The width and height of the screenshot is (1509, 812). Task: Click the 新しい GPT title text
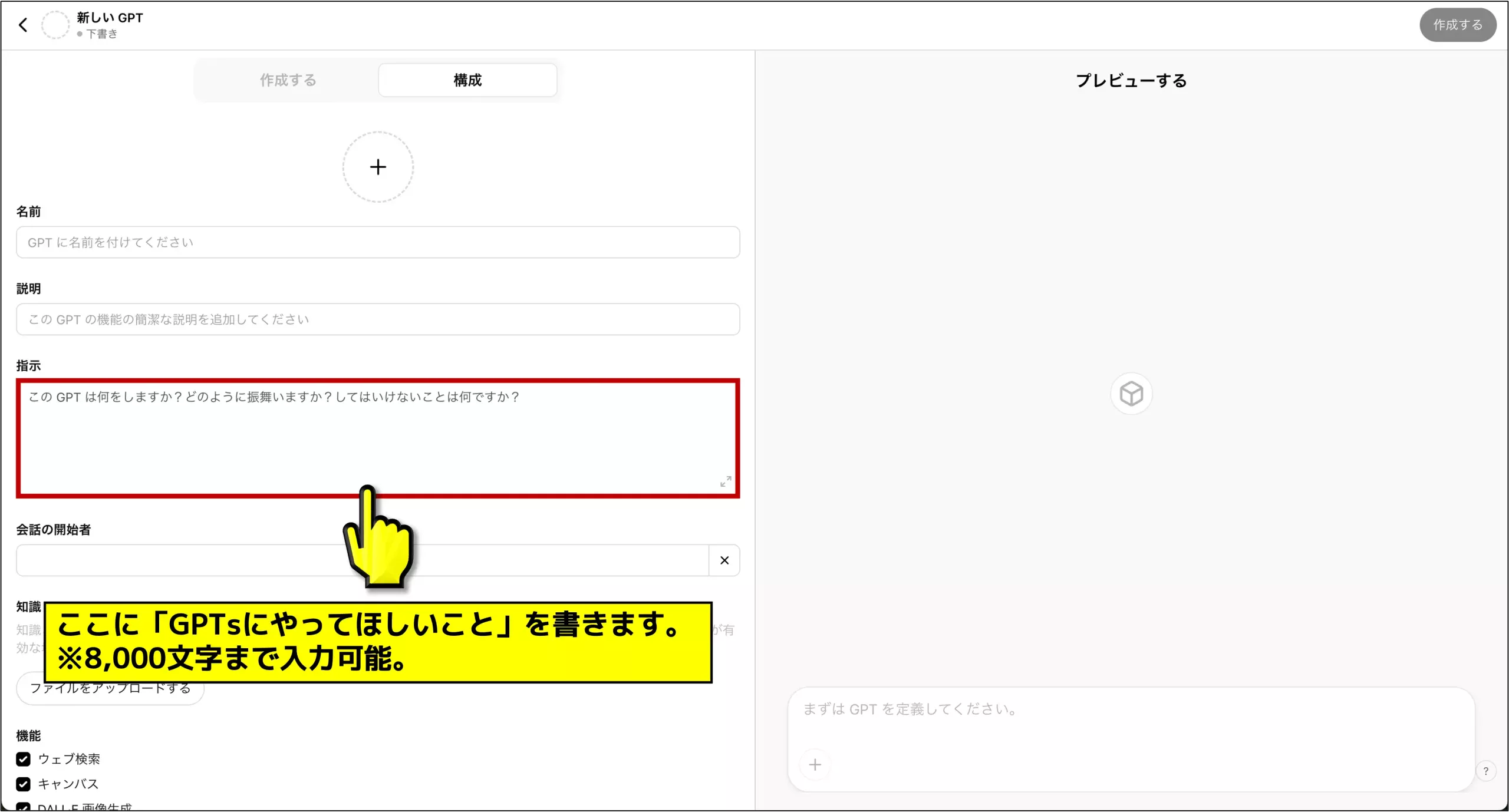[x=110, y=18]
